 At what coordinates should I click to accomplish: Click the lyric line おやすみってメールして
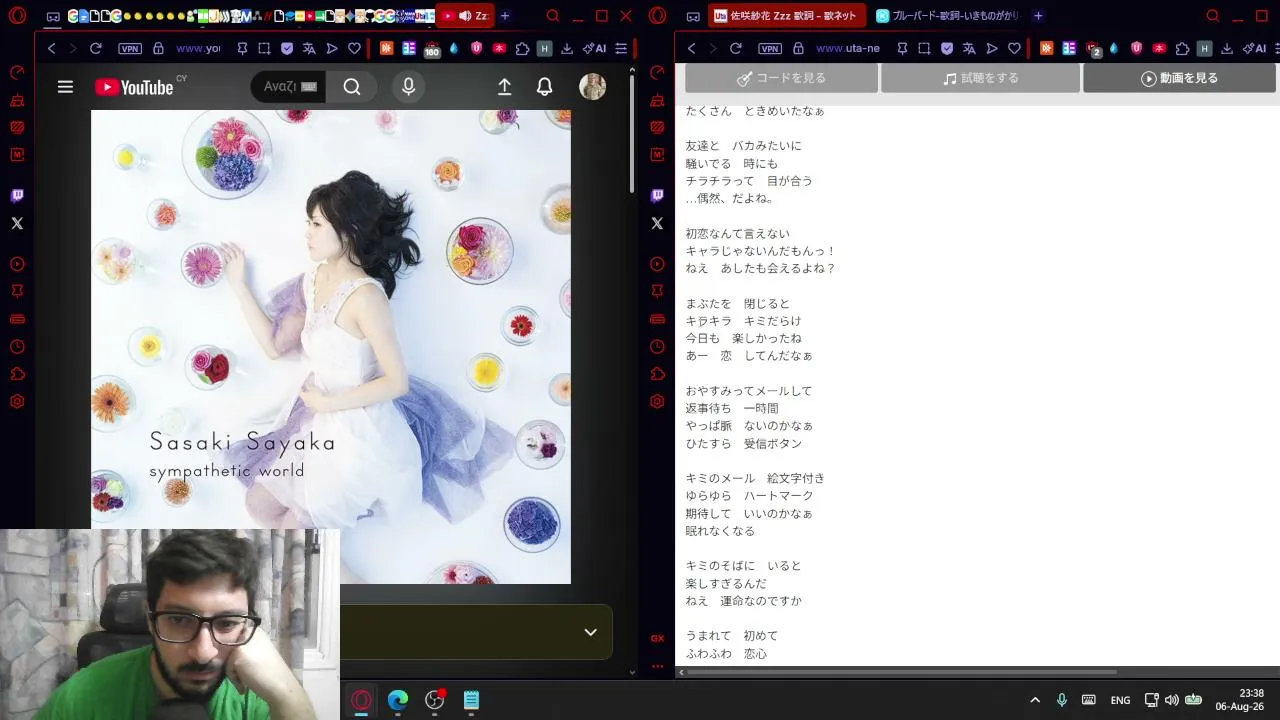pyautogui.click(x=749, y=391)
